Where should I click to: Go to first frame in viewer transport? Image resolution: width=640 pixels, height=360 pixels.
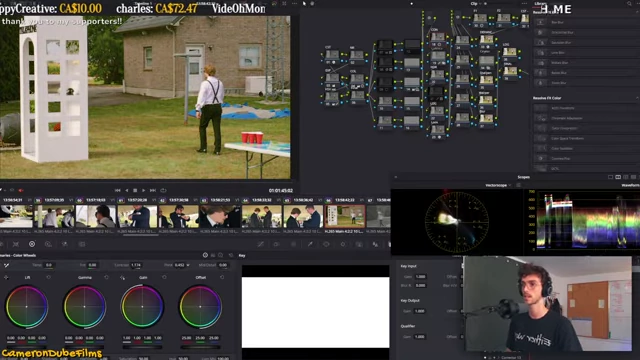click(118, 190)
